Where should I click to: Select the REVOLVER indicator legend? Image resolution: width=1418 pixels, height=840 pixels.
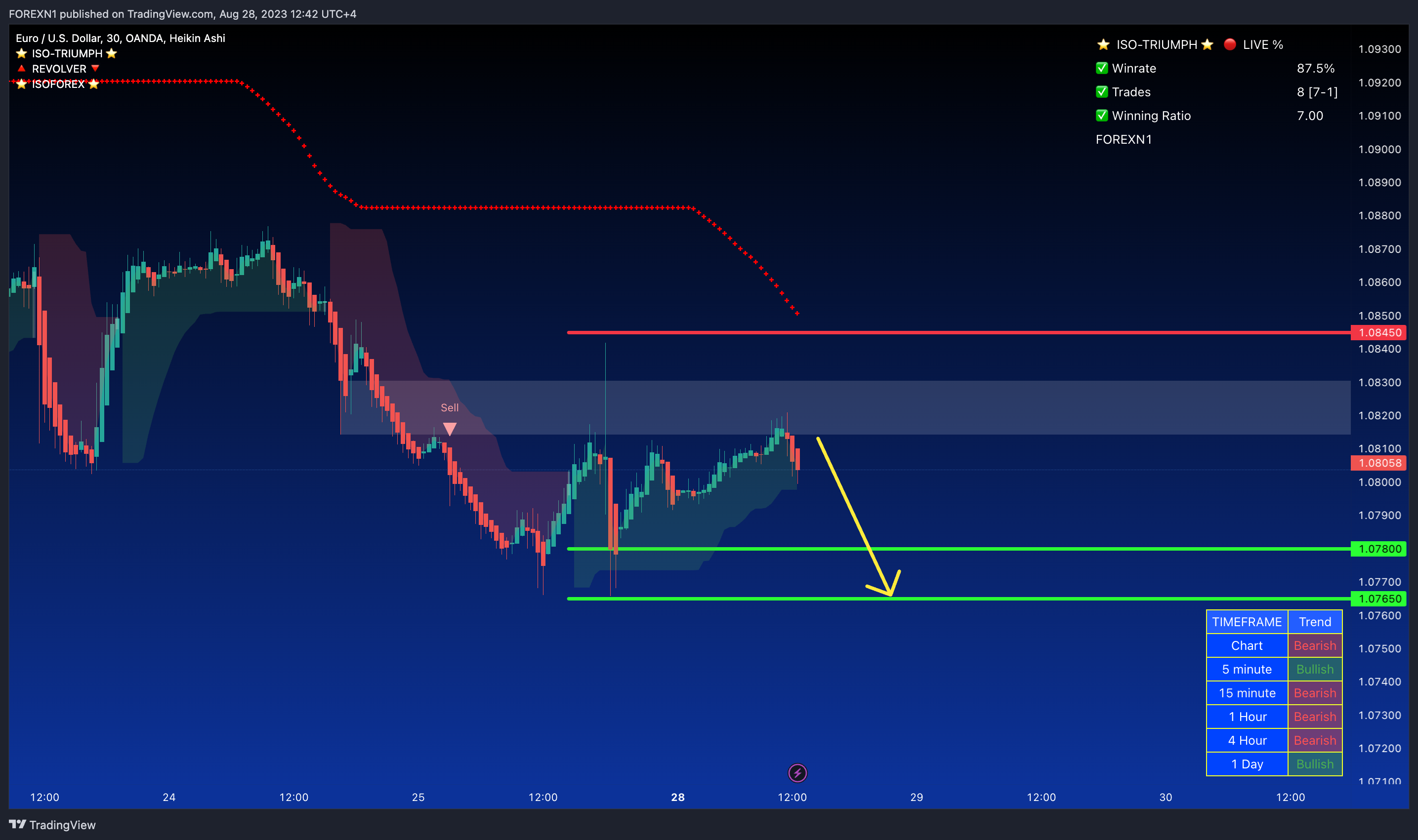[x=58, y=69]
